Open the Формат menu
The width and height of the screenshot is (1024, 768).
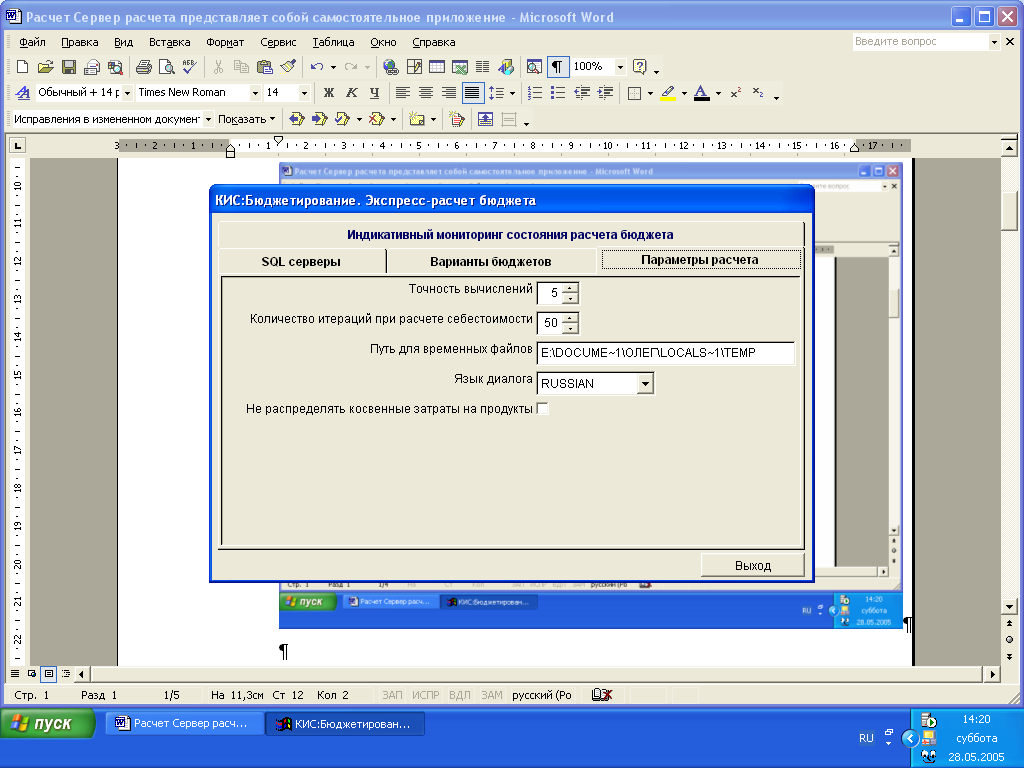click(225, 42)
